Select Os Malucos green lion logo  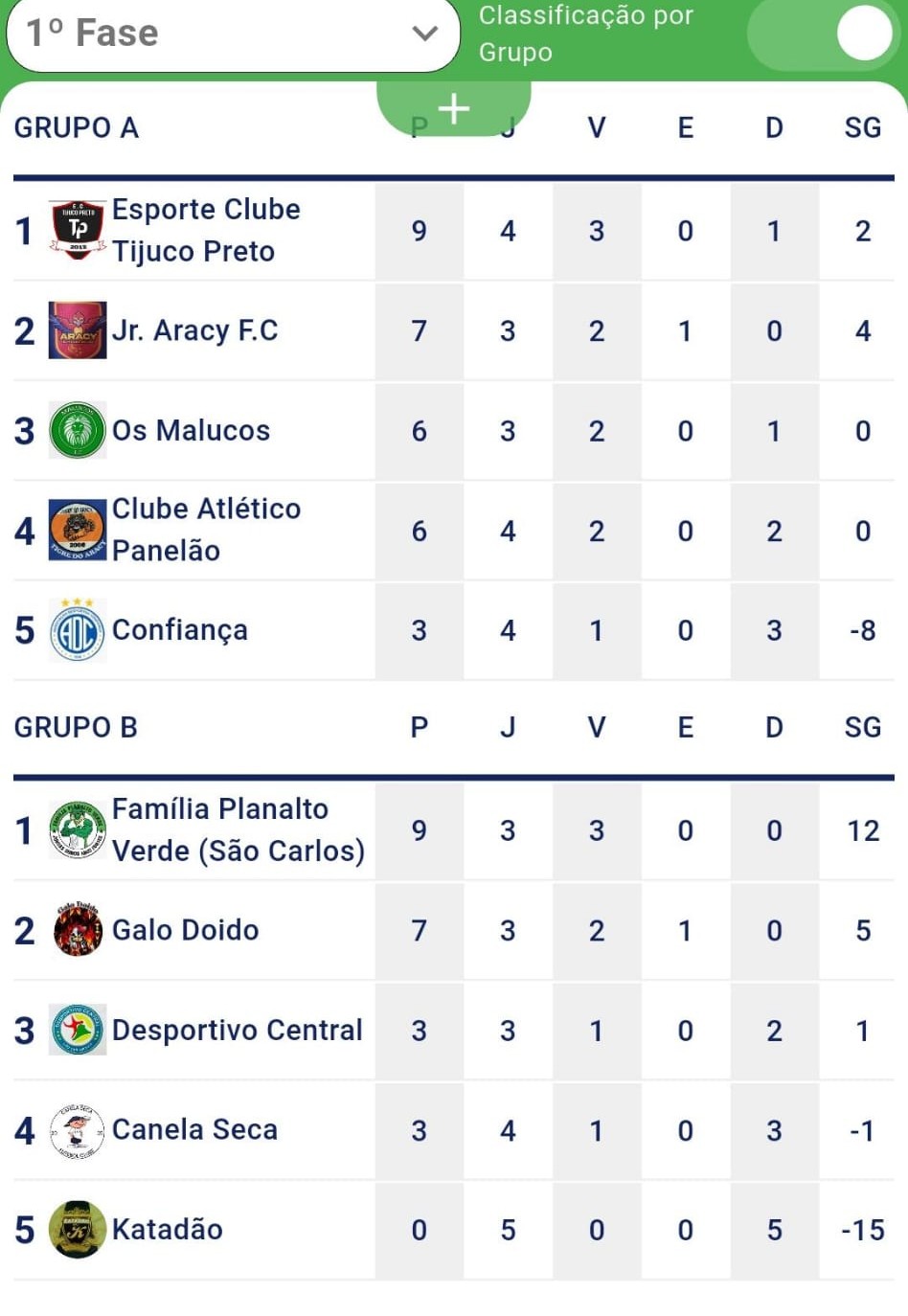point(78,430)
